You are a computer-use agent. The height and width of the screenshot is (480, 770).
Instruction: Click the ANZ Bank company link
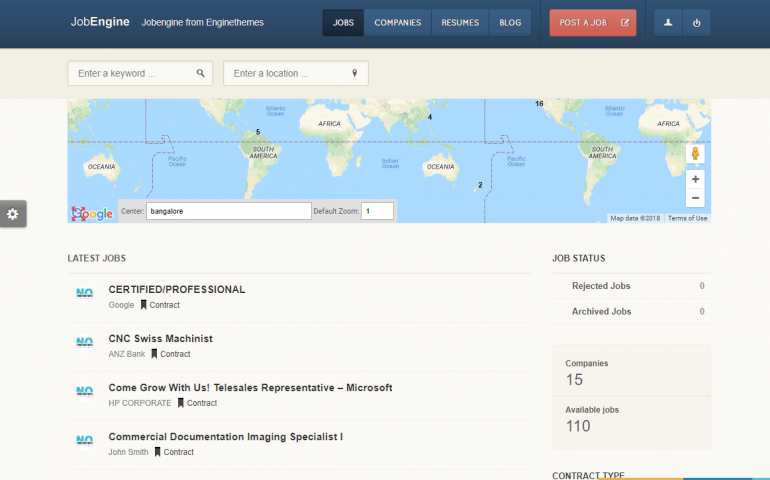127,354
